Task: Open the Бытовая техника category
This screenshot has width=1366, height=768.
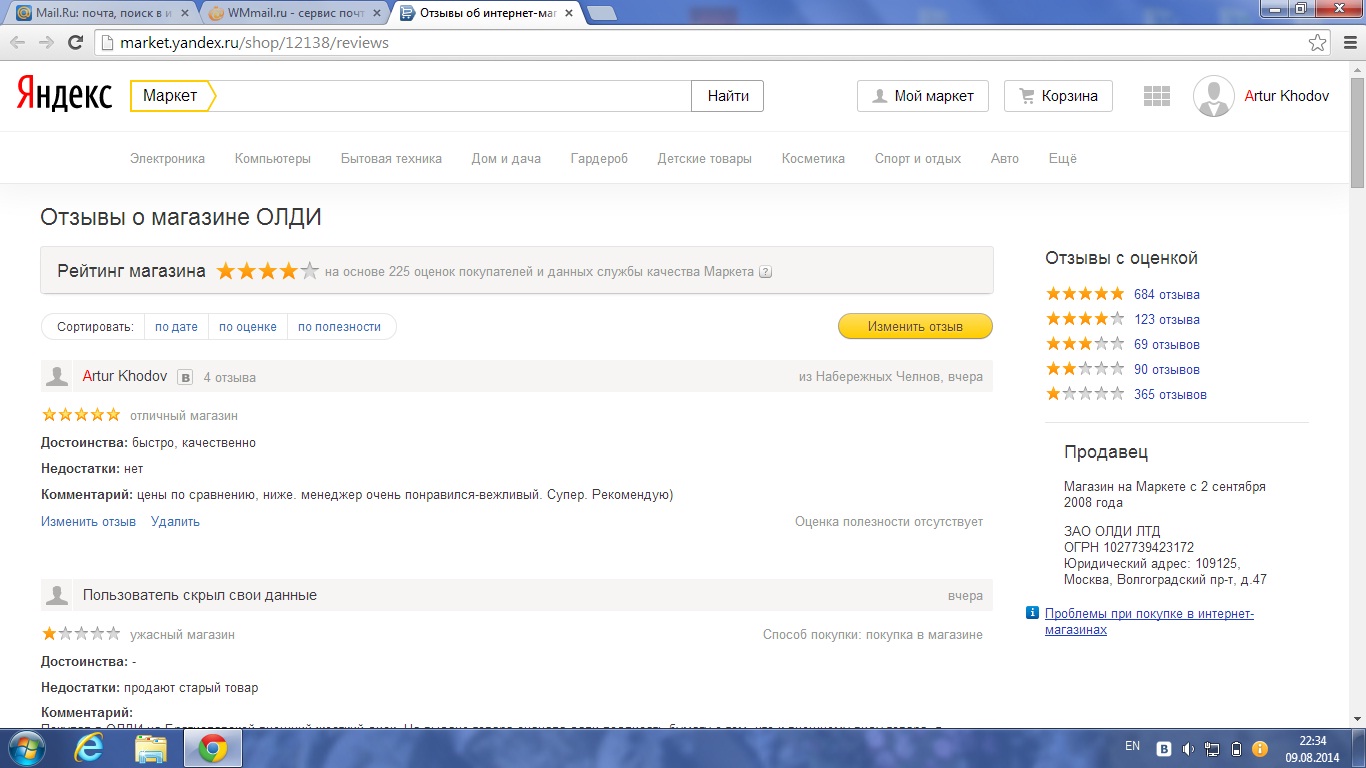Action: coord(391,158)
